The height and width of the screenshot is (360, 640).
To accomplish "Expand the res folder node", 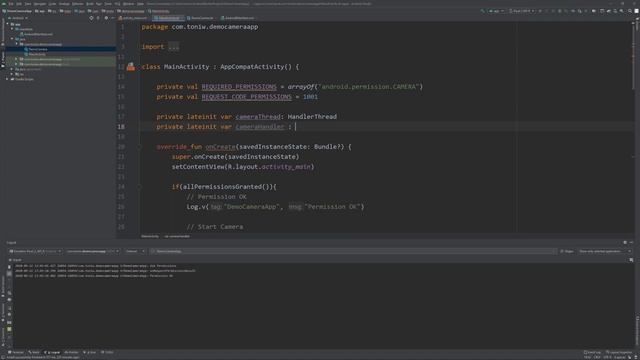I will click(12, 74).
